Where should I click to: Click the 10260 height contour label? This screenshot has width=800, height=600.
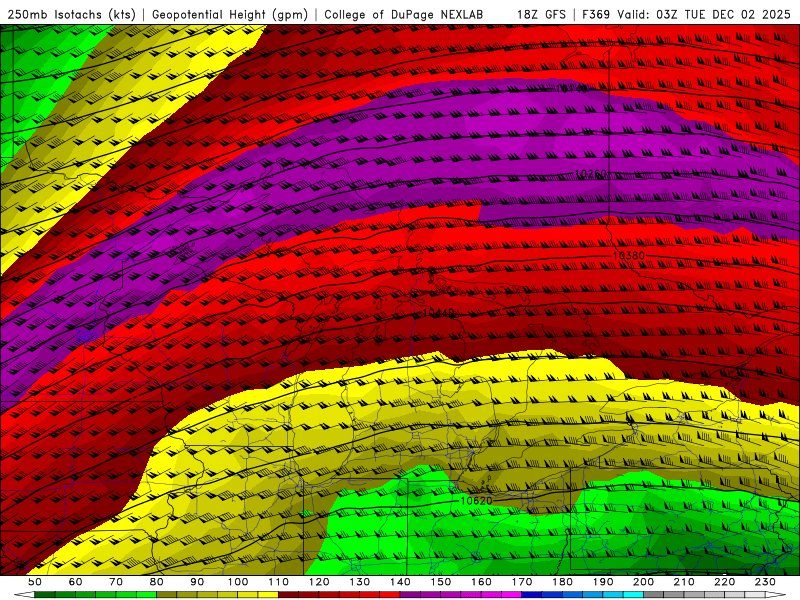[591, 174]
